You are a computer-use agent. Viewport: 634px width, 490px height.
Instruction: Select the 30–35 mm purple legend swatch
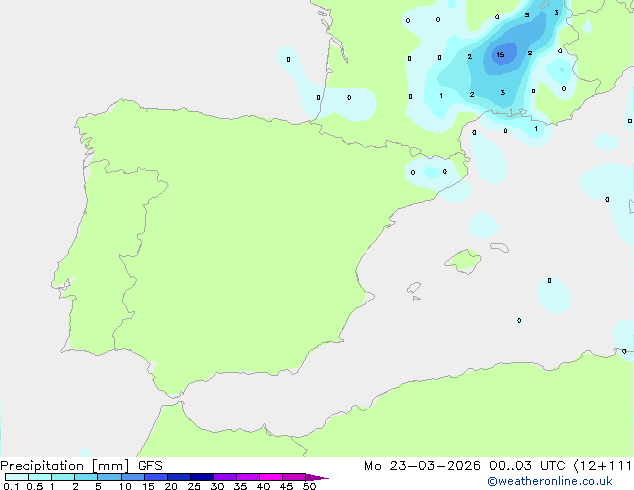pos(225,477)
